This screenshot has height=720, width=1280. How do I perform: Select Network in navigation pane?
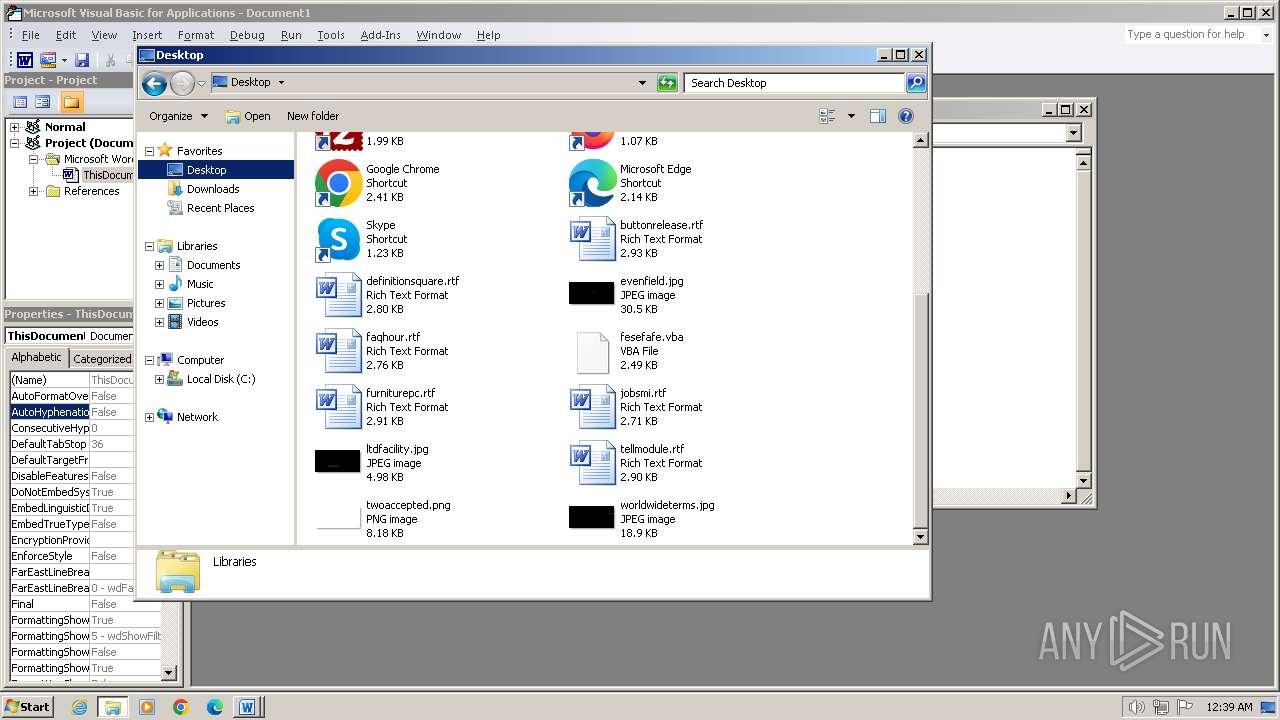(197, 417)
